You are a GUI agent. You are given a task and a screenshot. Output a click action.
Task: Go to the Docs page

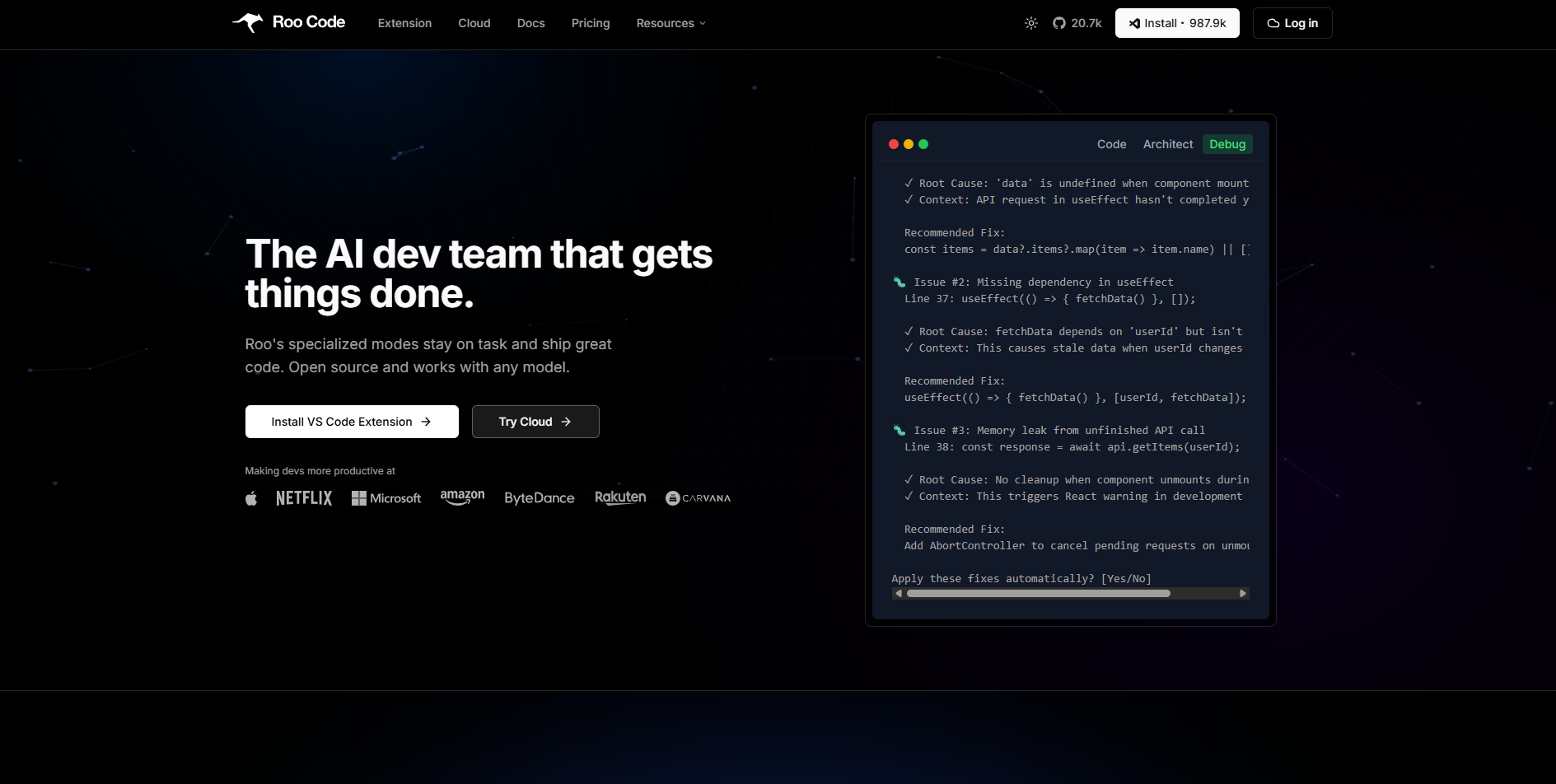(530, 23)
